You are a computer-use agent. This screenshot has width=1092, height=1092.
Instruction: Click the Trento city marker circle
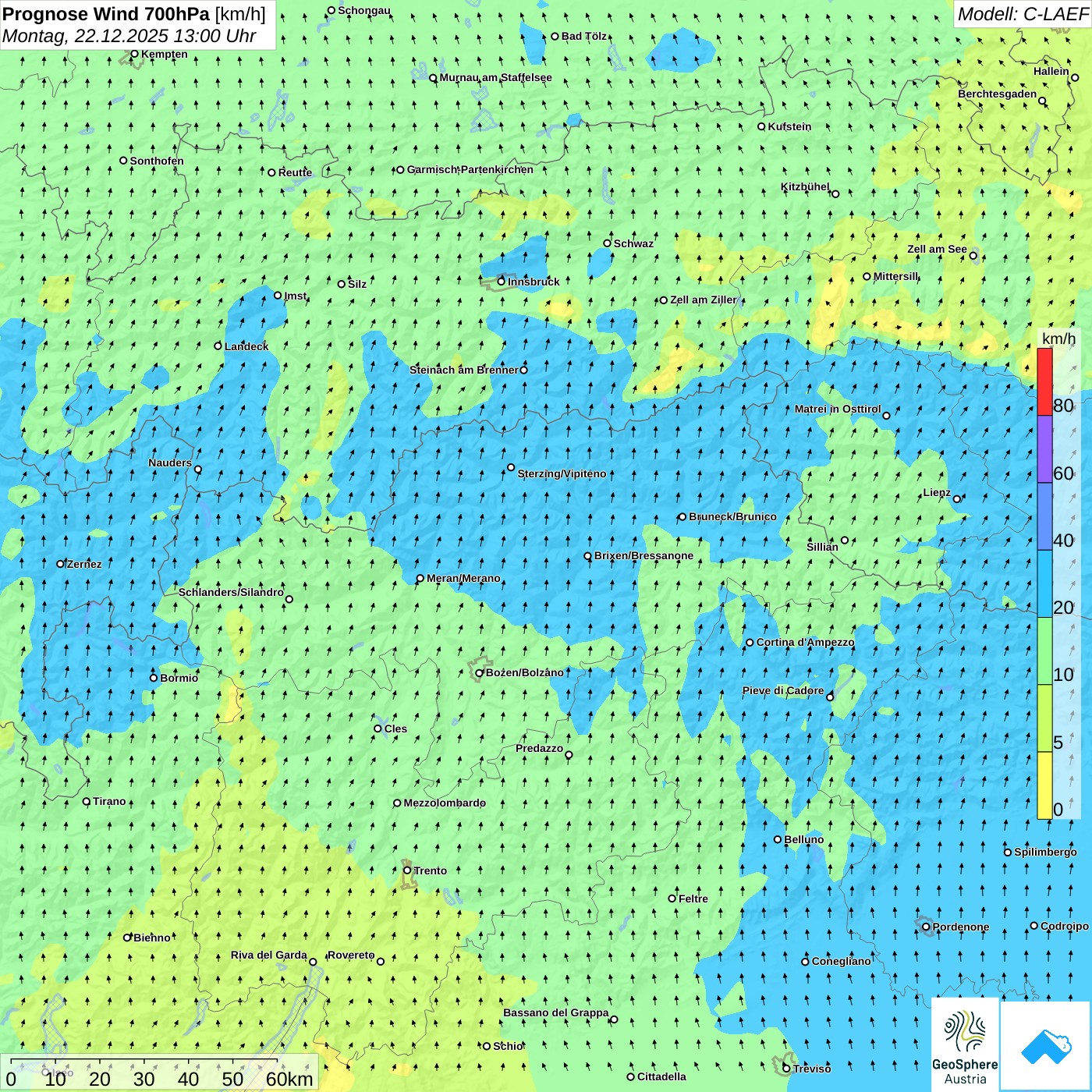(406, 870)
